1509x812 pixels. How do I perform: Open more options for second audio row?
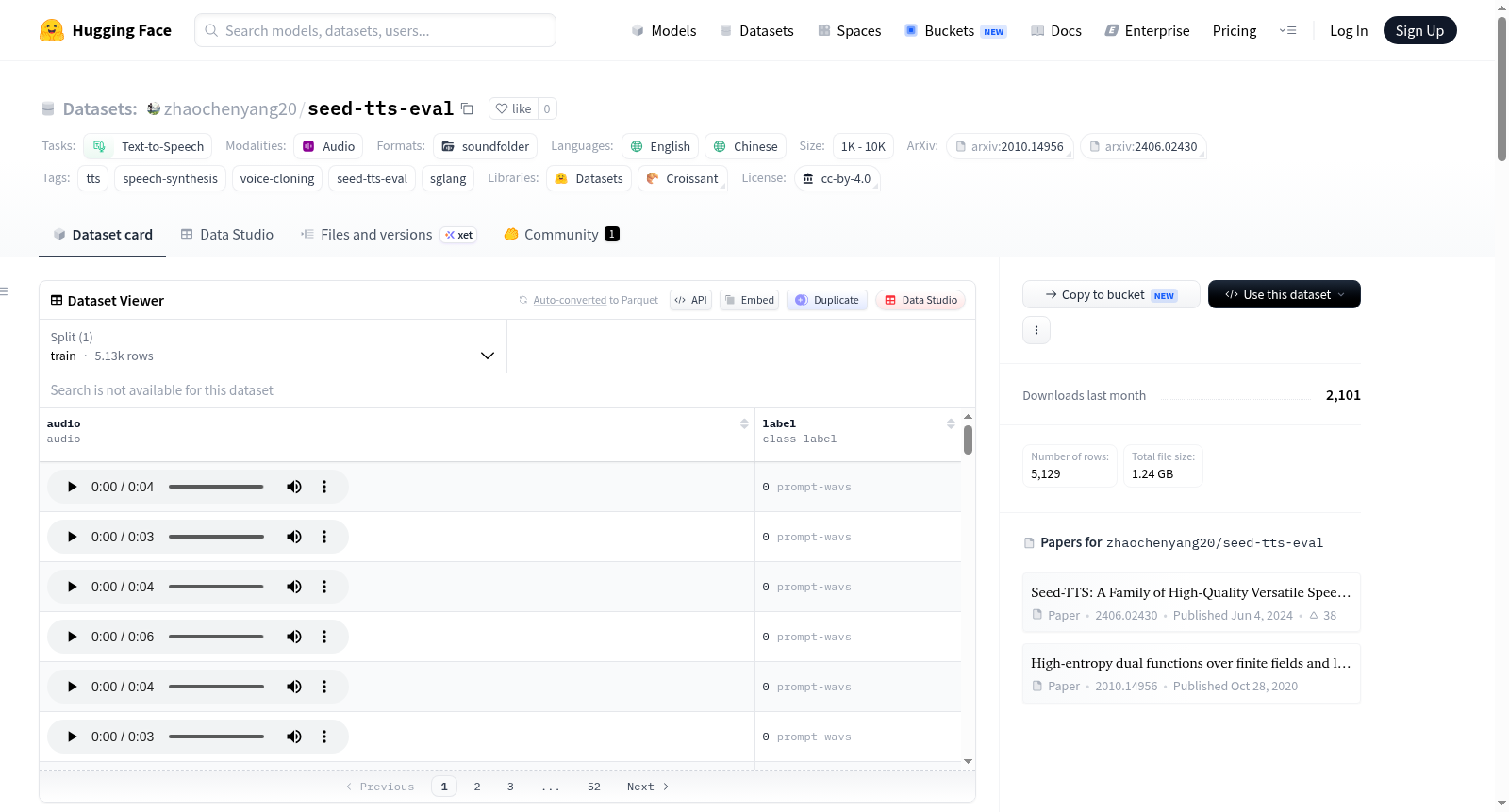(324, 537)
